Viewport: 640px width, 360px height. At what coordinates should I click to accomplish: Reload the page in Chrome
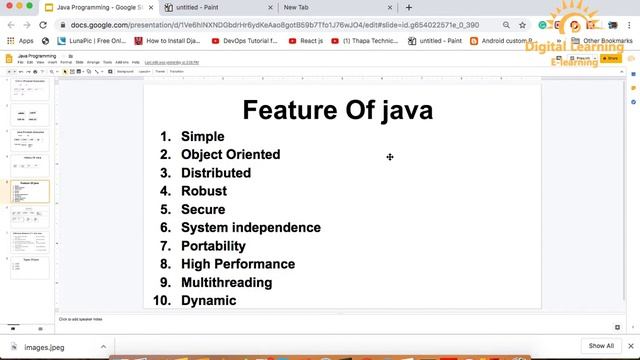[43, 25]
